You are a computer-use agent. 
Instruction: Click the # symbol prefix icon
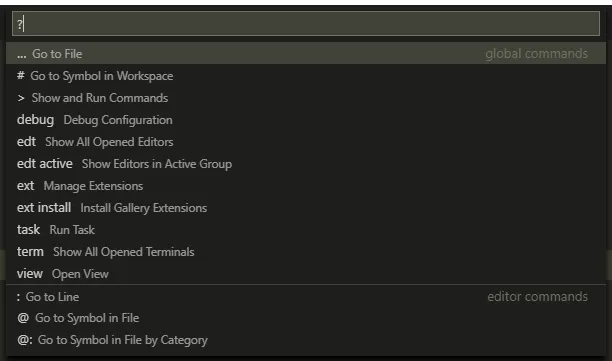click(x=21, y=75)
